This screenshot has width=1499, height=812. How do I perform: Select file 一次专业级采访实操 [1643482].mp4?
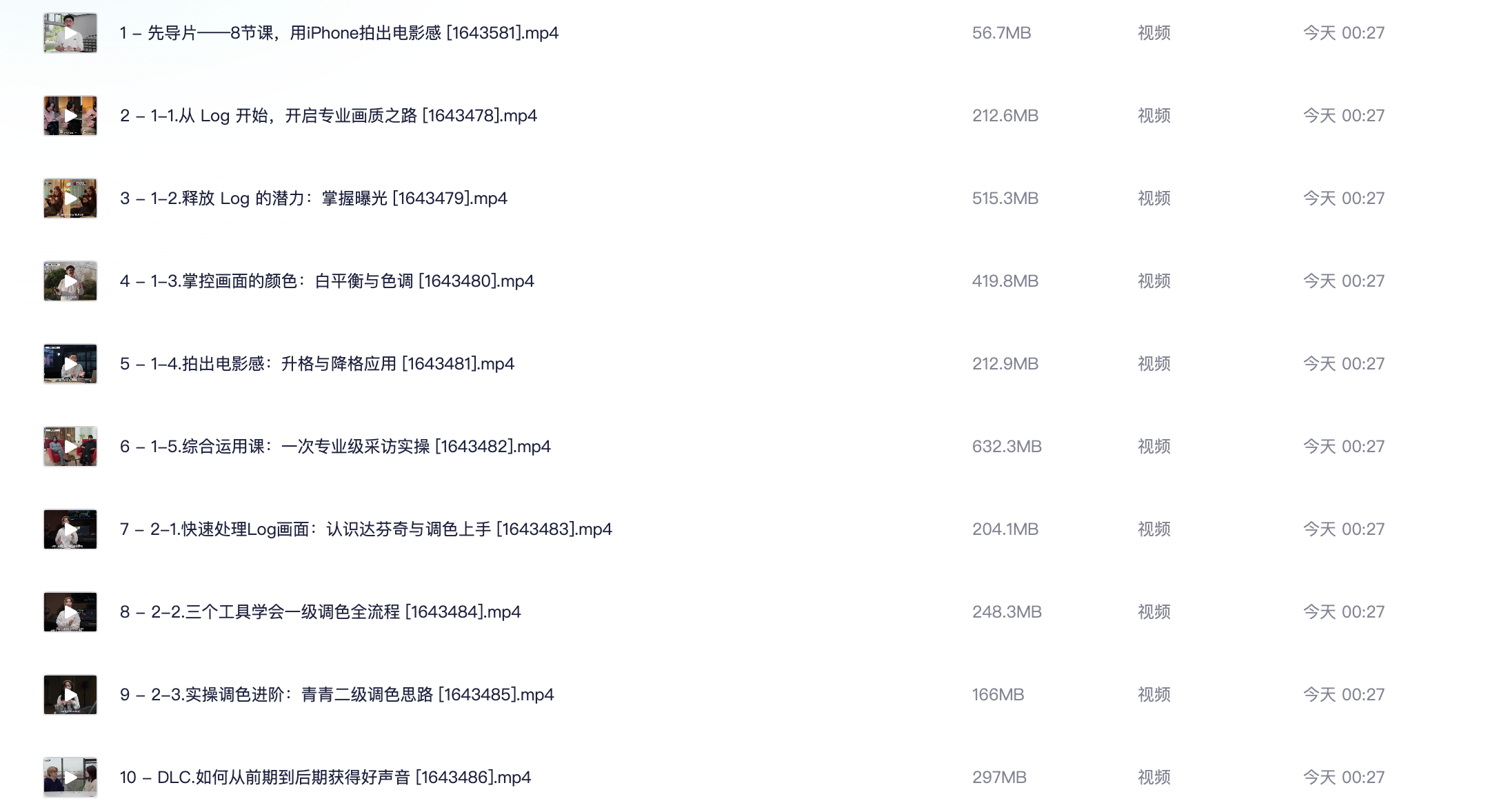point(335,447)
